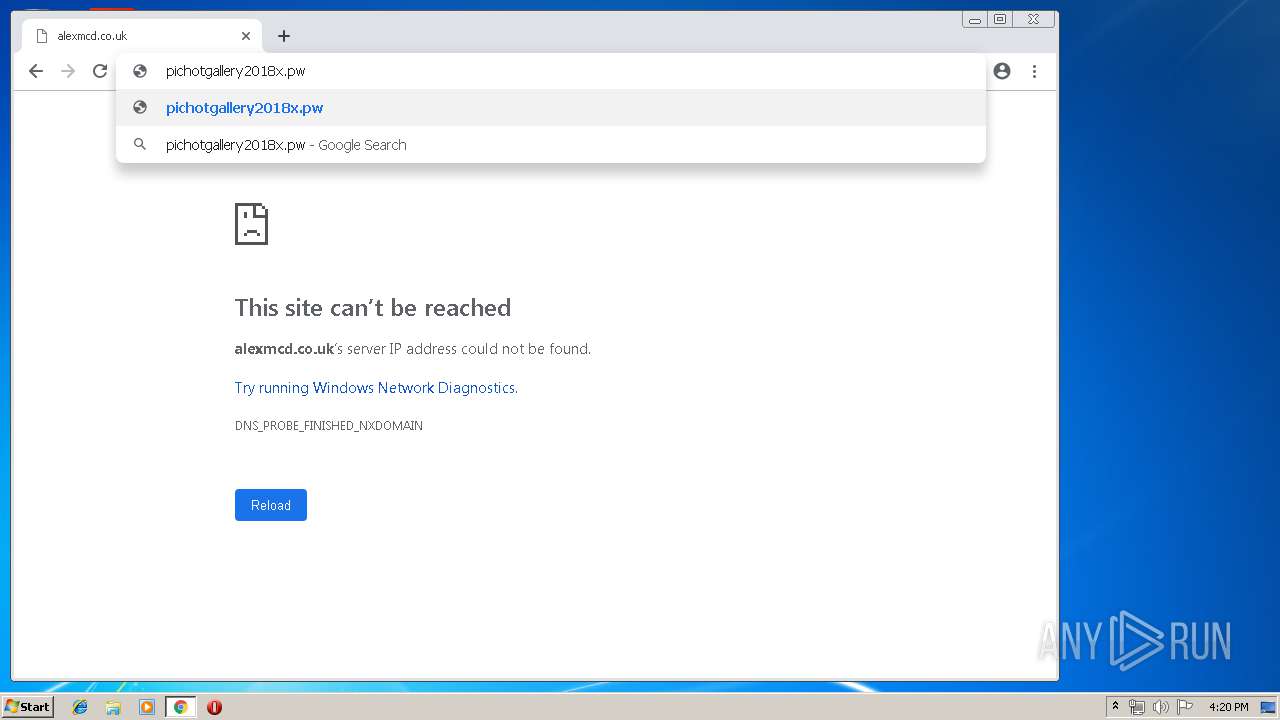This screenshot has width=1280, height=720.
Task: Open a new tab with the plus button
Action: click(284, 36)
